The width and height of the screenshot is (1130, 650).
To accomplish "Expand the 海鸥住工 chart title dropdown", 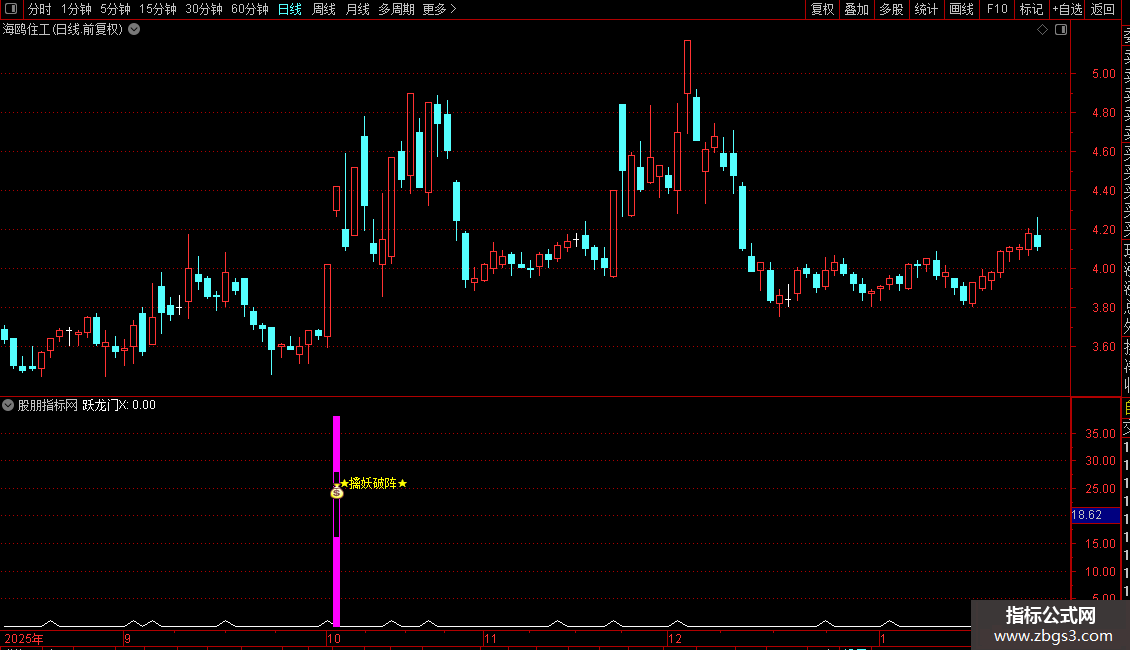I will coord(134,30).
